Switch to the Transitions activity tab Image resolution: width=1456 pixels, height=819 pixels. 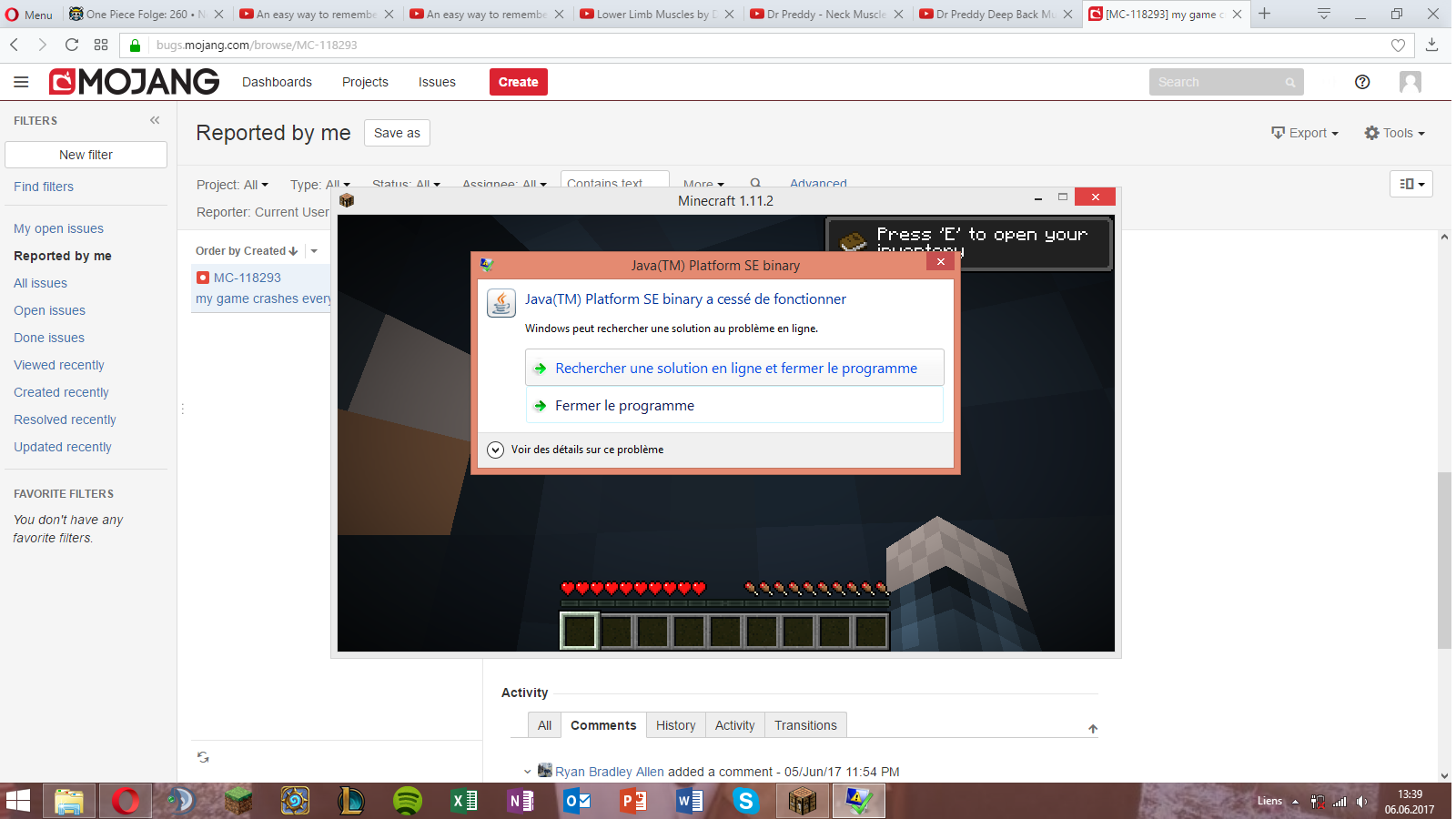click(x=805, y=725)
